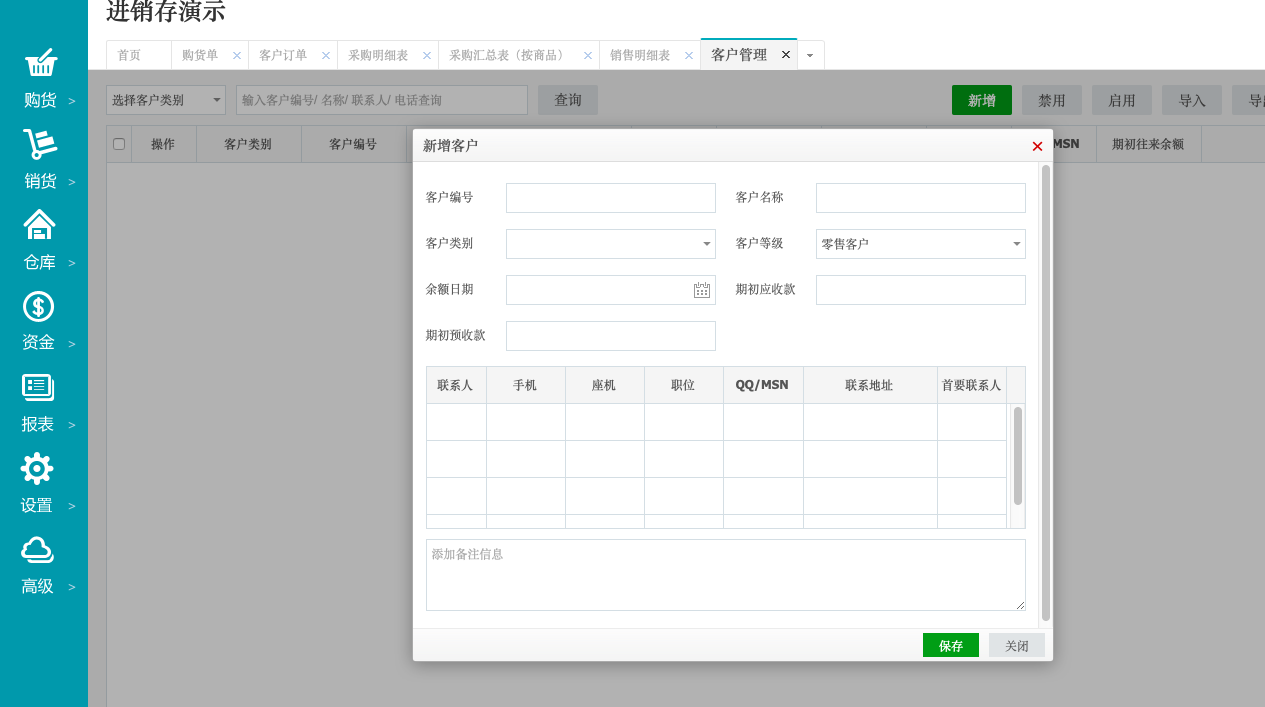Close the 客户订单 tab

(326, 56)
